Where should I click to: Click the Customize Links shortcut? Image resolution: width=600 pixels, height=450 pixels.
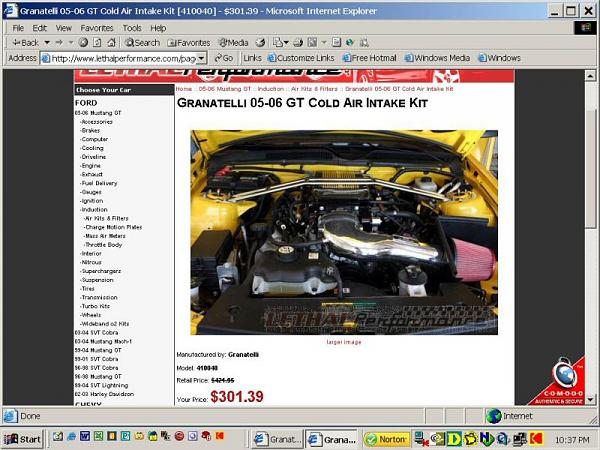(301, 58)
